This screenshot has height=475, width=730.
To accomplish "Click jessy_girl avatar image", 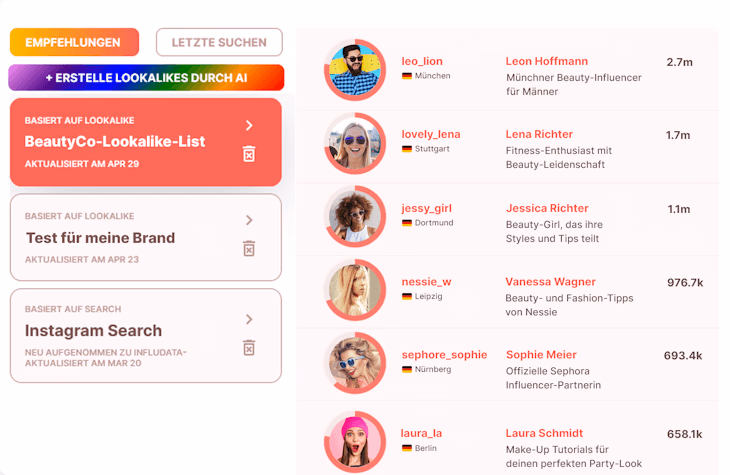I will click(355, 217).
